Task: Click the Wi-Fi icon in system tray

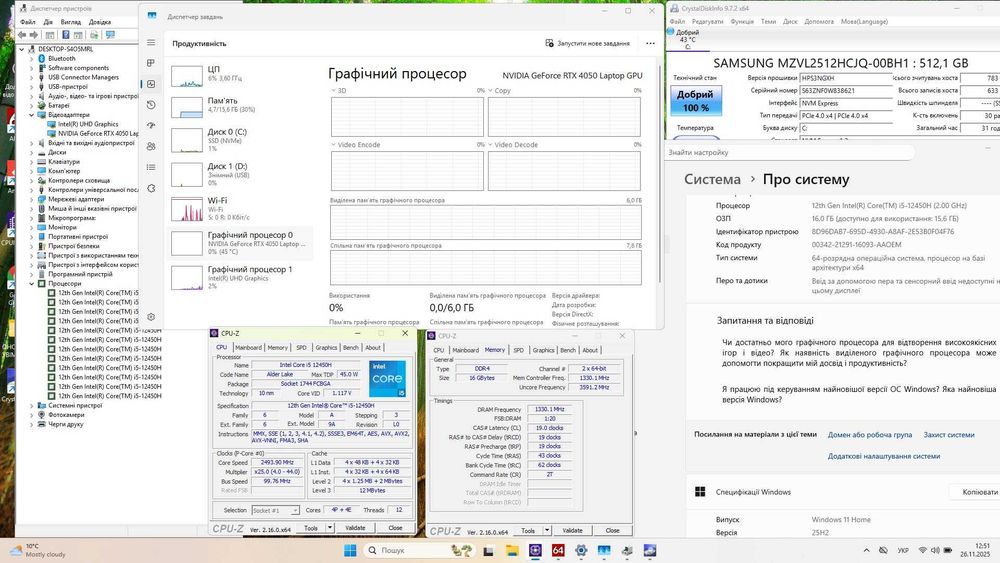Action: pyautogui.click(x=922, y=550)
